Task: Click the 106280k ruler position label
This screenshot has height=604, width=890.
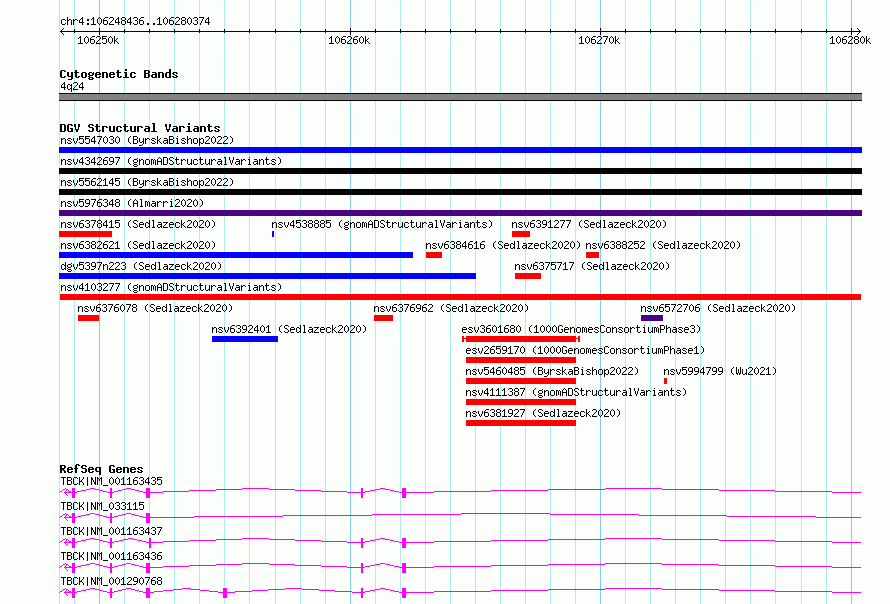Action: 850,40
